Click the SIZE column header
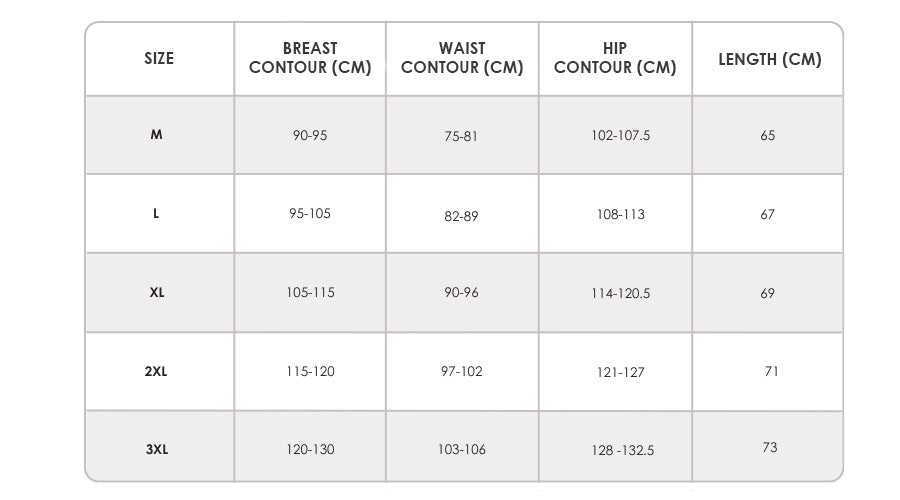900x500 pixels. pyautogui.click(x=159, y=59)
